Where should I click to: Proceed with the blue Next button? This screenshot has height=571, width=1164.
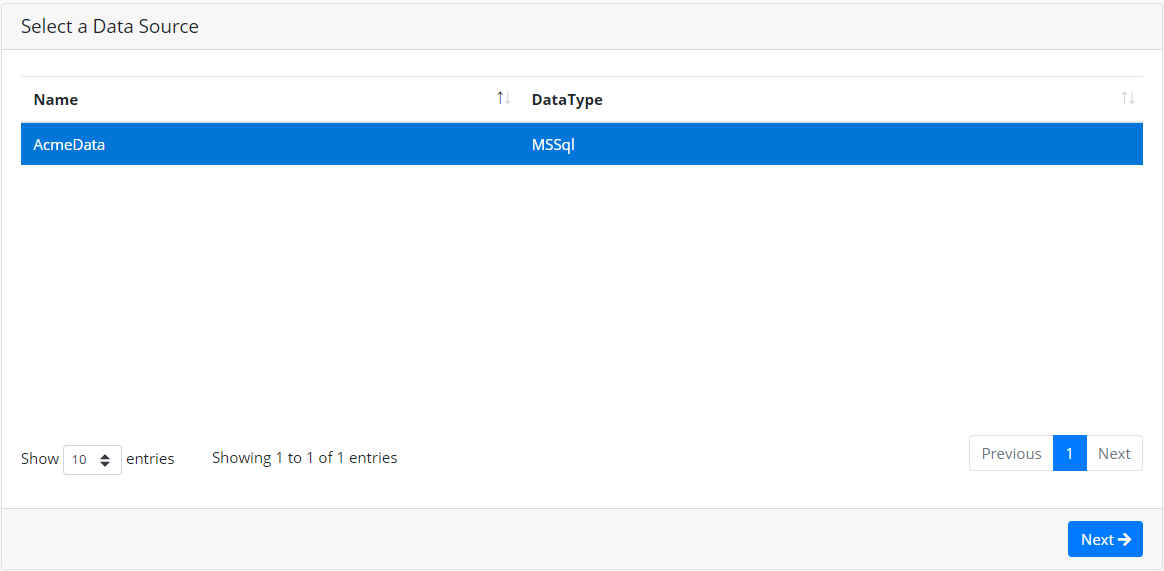click(x=1105, y=539)
